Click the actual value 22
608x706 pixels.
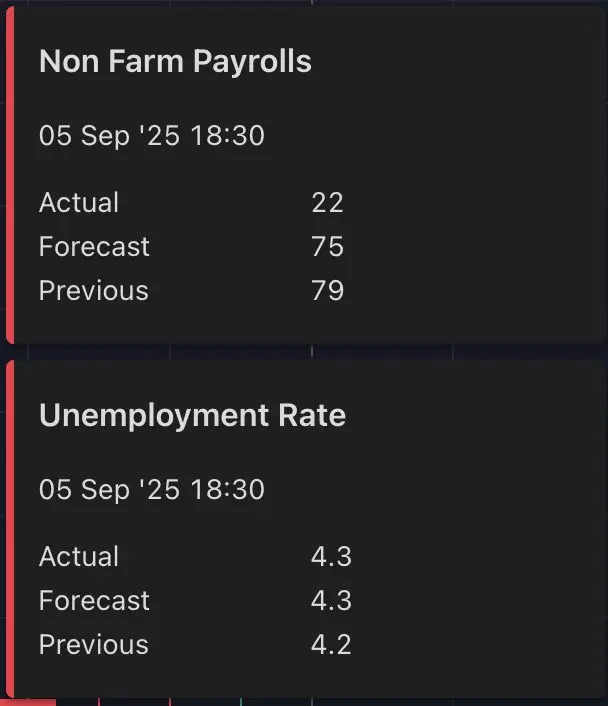point(327,203)
